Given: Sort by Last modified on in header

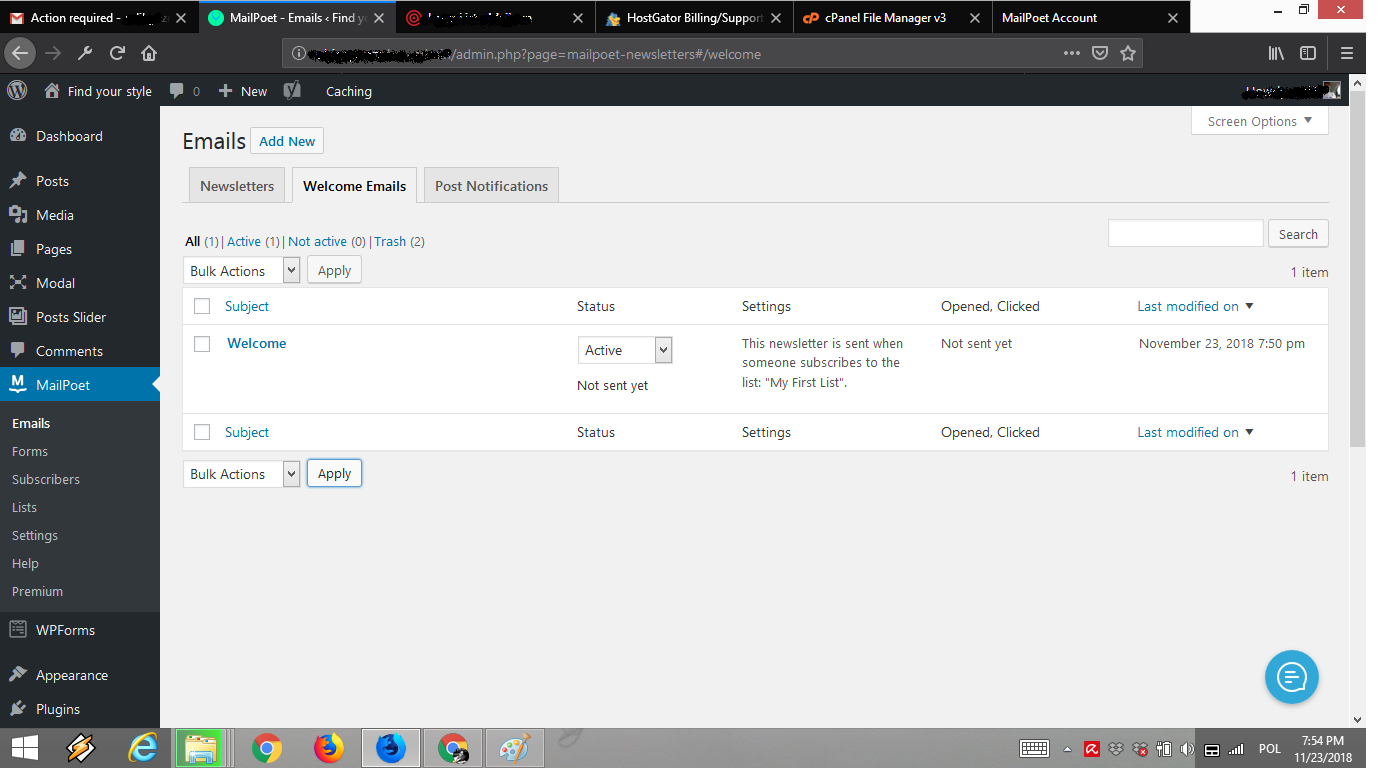Looking at the screenshot, I should [x=1195, y=306].
